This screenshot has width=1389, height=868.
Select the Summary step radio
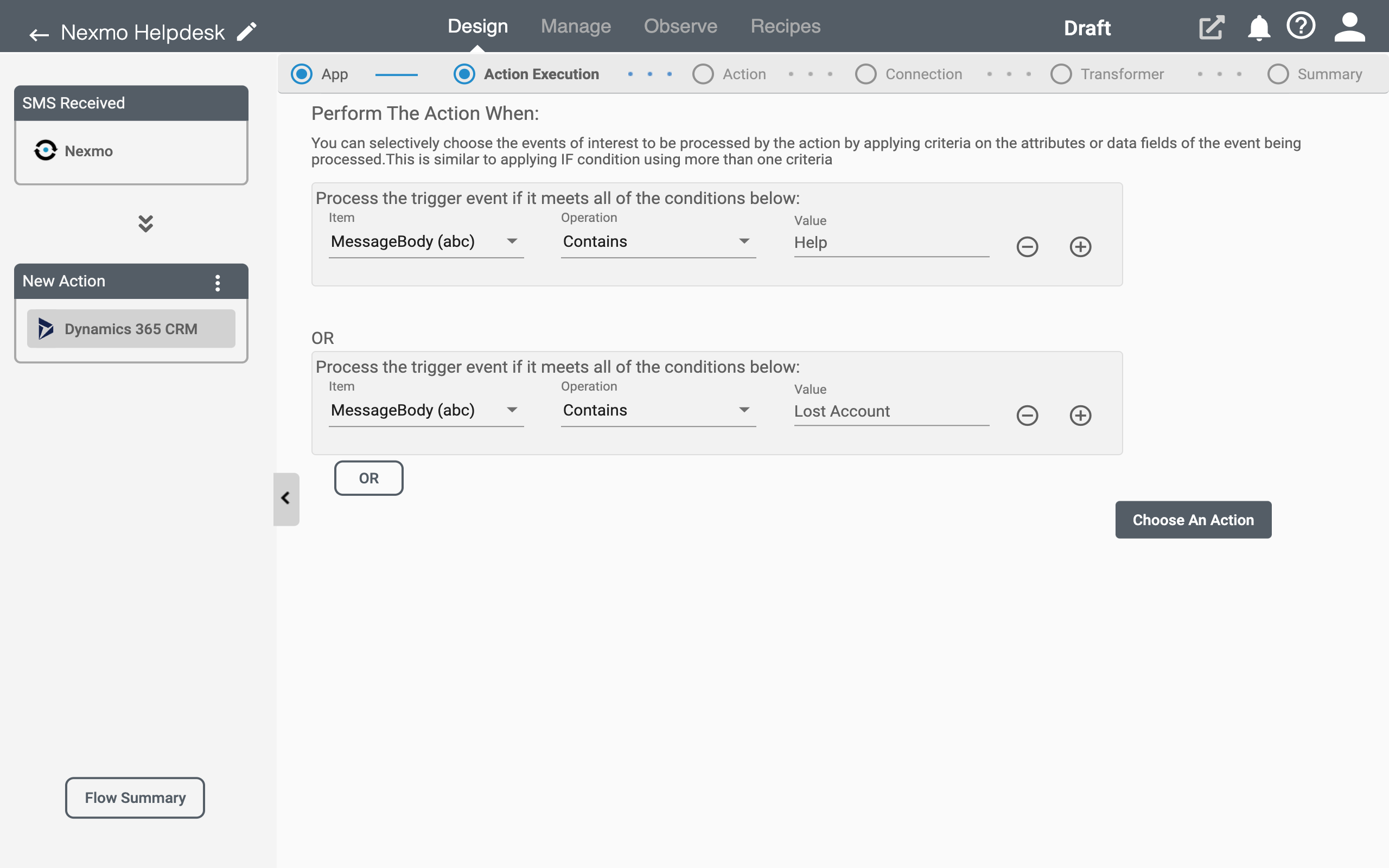click(1278, 74)
